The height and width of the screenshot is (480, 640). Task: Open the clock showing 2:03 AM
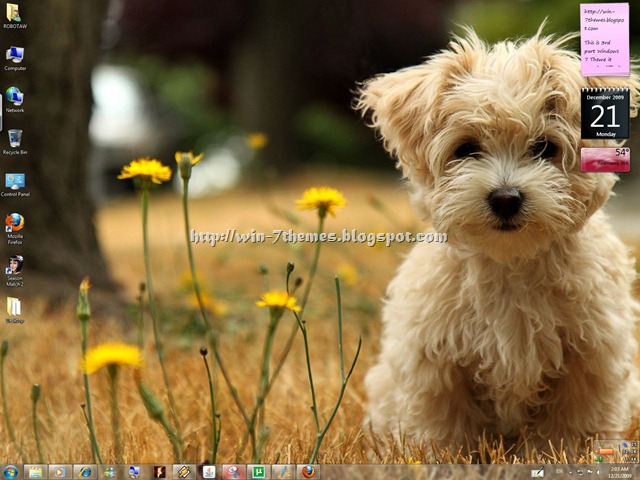(619, 472)
